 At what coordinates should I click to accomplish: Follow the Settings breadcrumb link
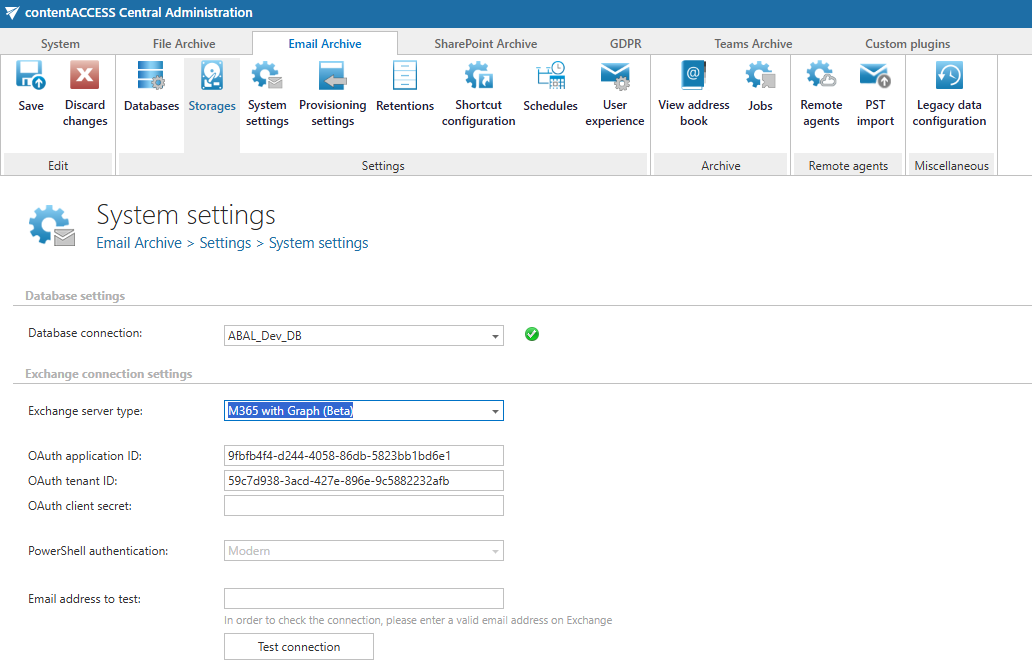coord(225,243)
